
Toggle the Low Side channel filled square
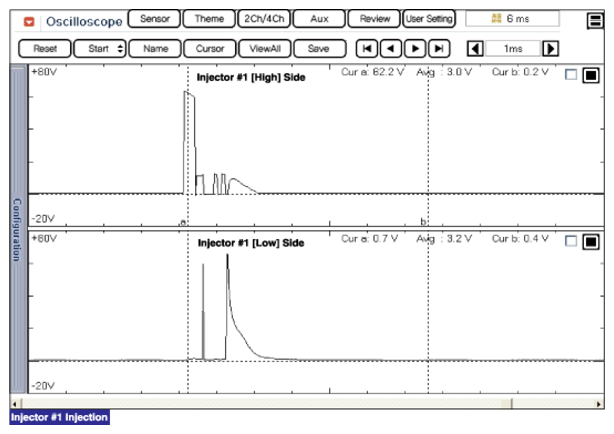pyautogui.click(x=589, y=241)
